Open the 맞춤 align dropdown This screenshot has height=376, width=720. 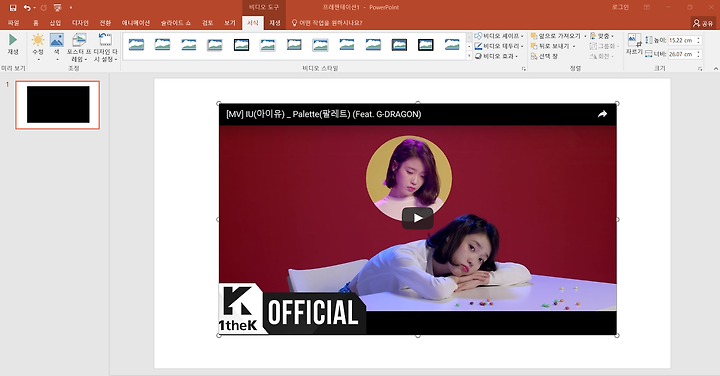point(602,36)
